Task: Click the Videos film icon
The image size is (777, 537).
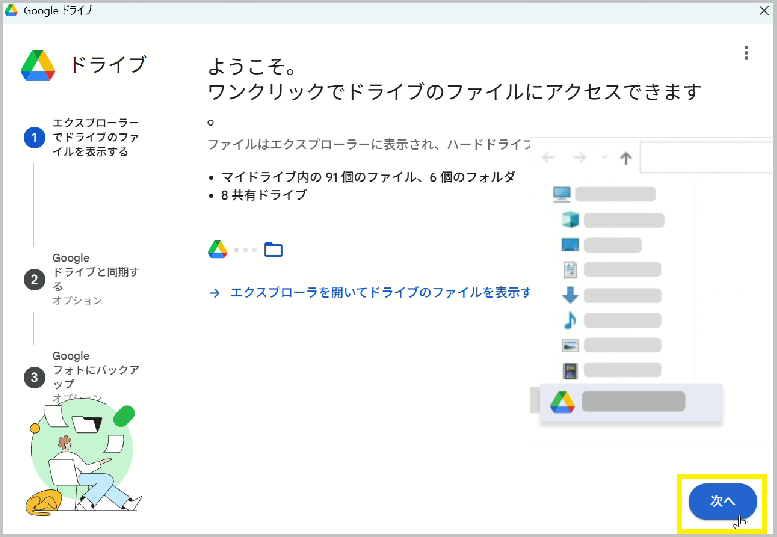Action: click(570, 371)
